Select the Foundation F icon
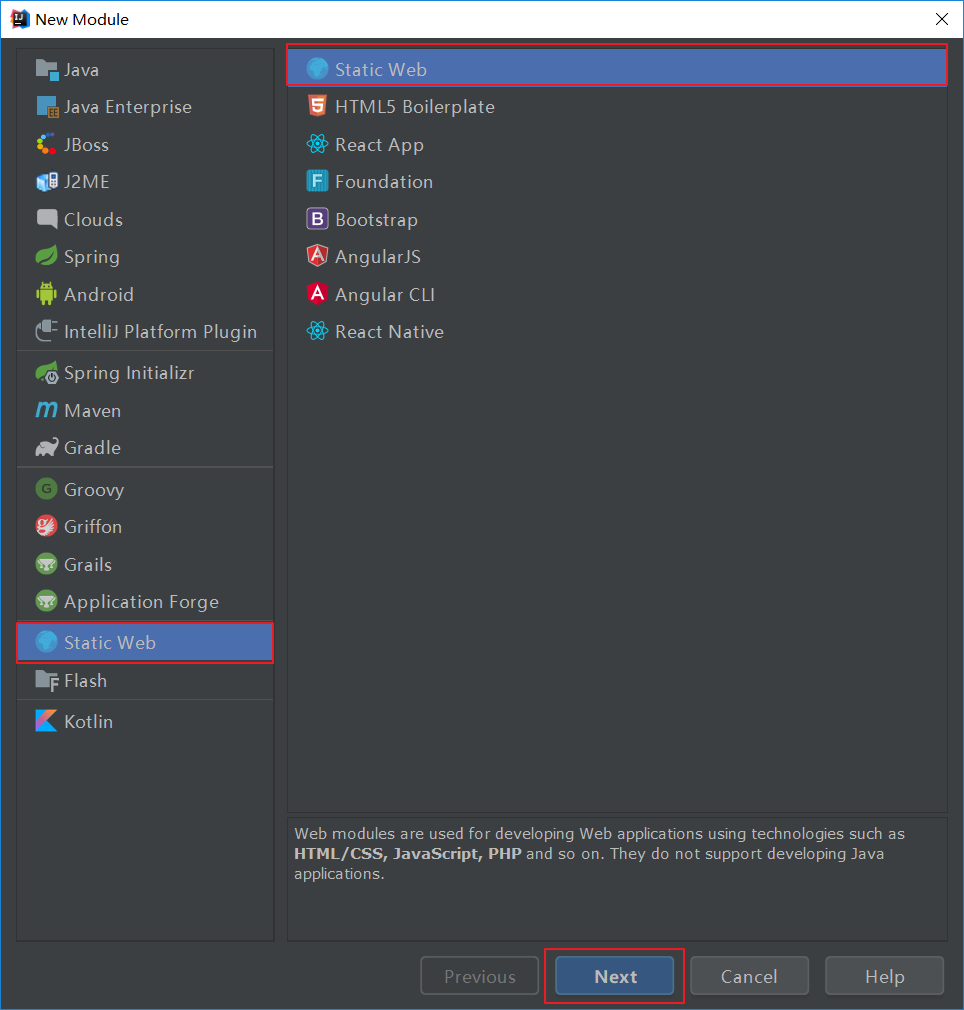 317,181
